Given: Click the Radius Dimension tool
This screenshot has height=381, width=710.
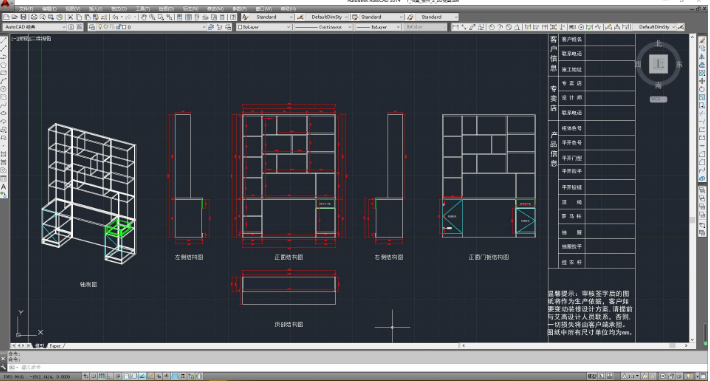Looking at the screenshot, I should [x=492, y=27].
